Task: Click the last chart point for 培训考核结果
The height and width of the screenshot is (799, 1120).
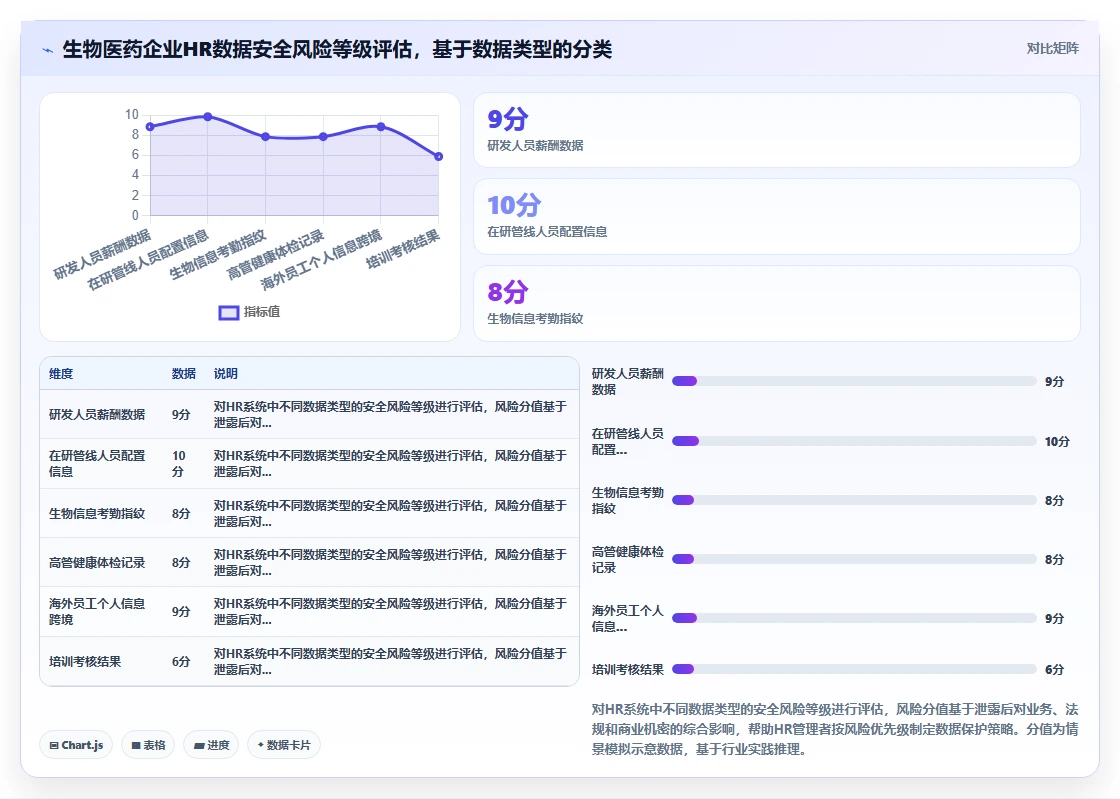Action: 439,156
